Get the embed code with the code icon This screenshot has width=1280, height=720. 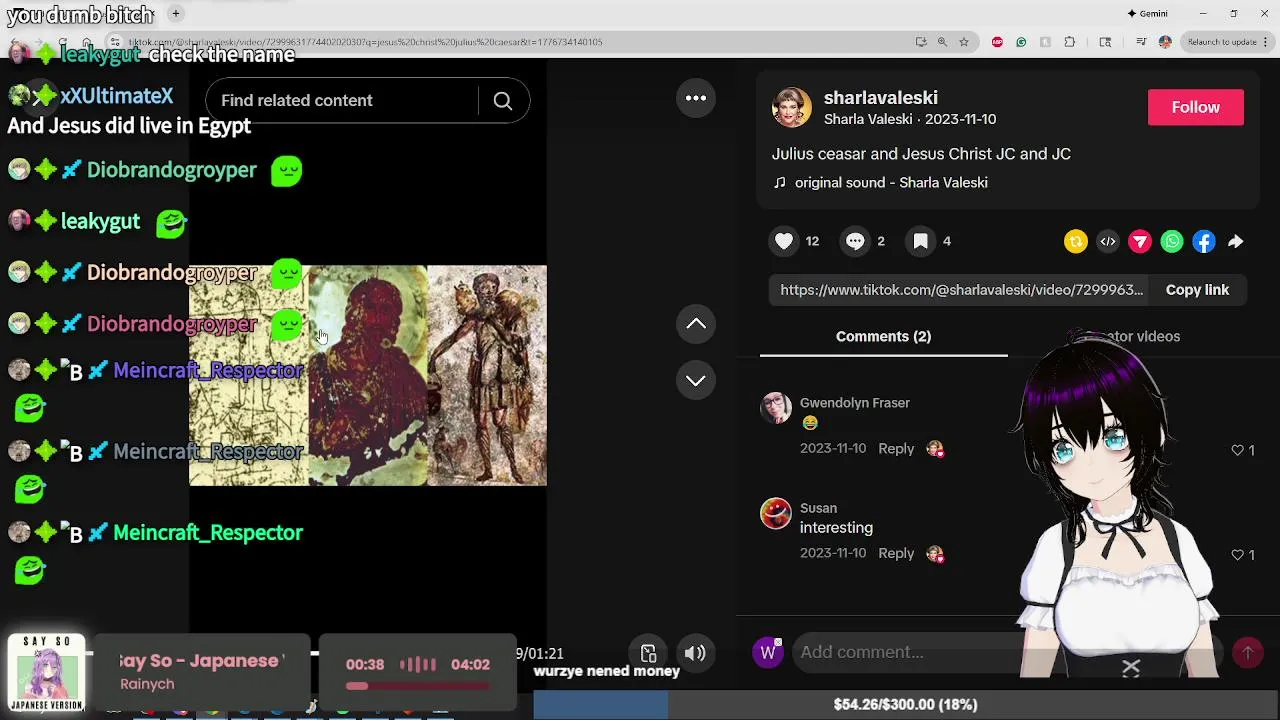point(1108,241)
